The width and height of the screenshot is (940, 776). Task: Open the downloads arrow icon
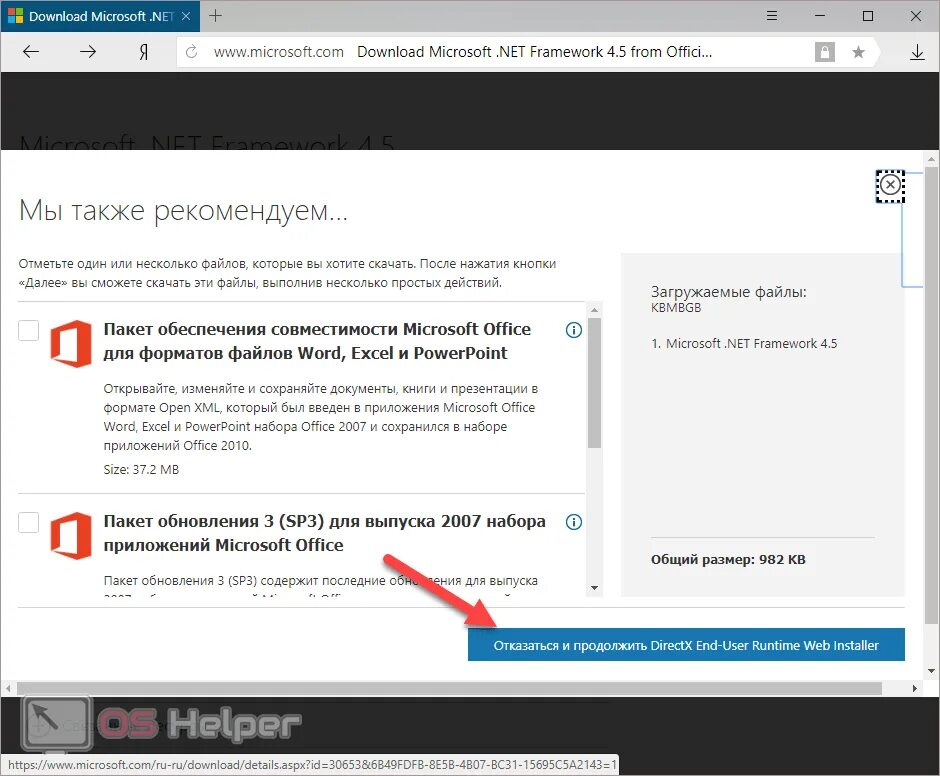pyautogui.click(x=917, y=52)
